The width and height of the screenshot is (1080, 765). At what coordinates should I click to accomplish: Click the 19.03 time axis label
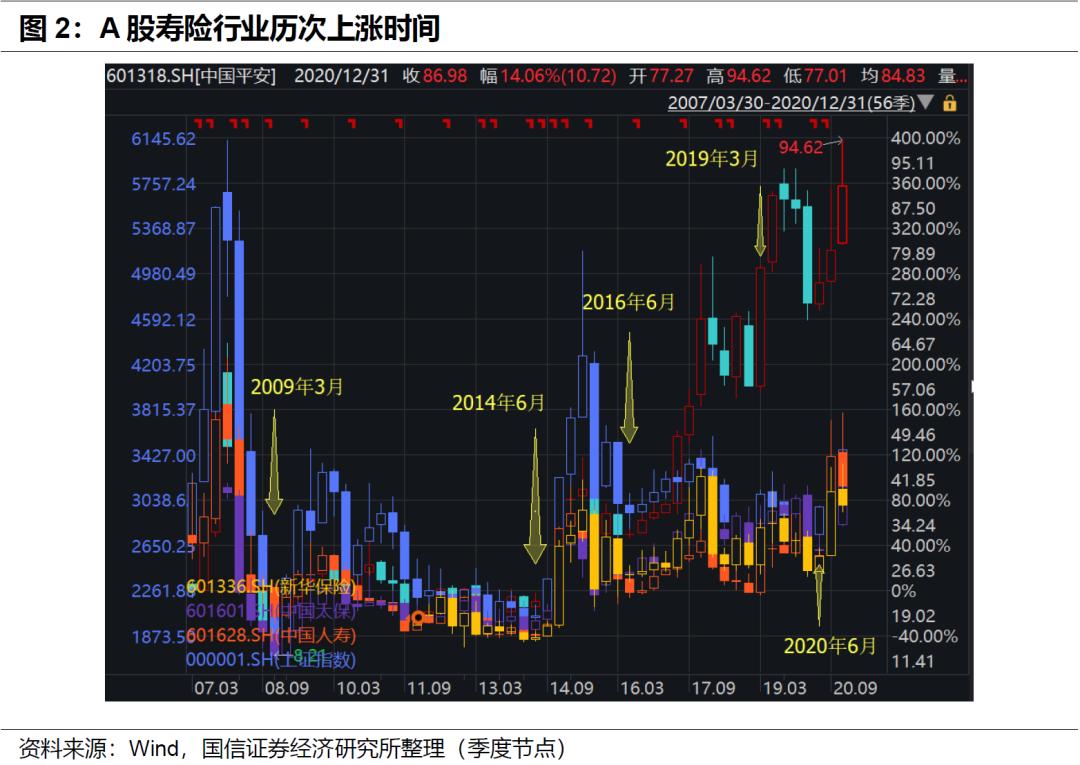click(784, 688)
